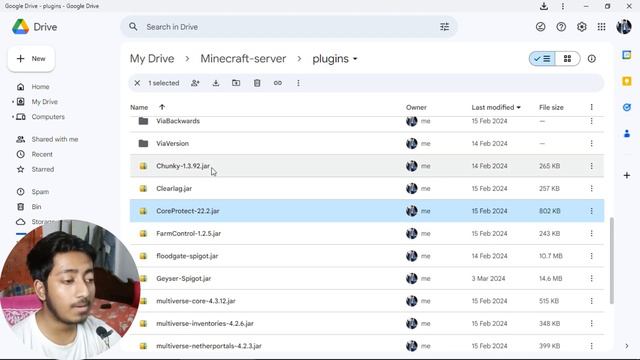640x360 pixels.
Task: Open Calendar side panel icon
Action: point(627,55)
